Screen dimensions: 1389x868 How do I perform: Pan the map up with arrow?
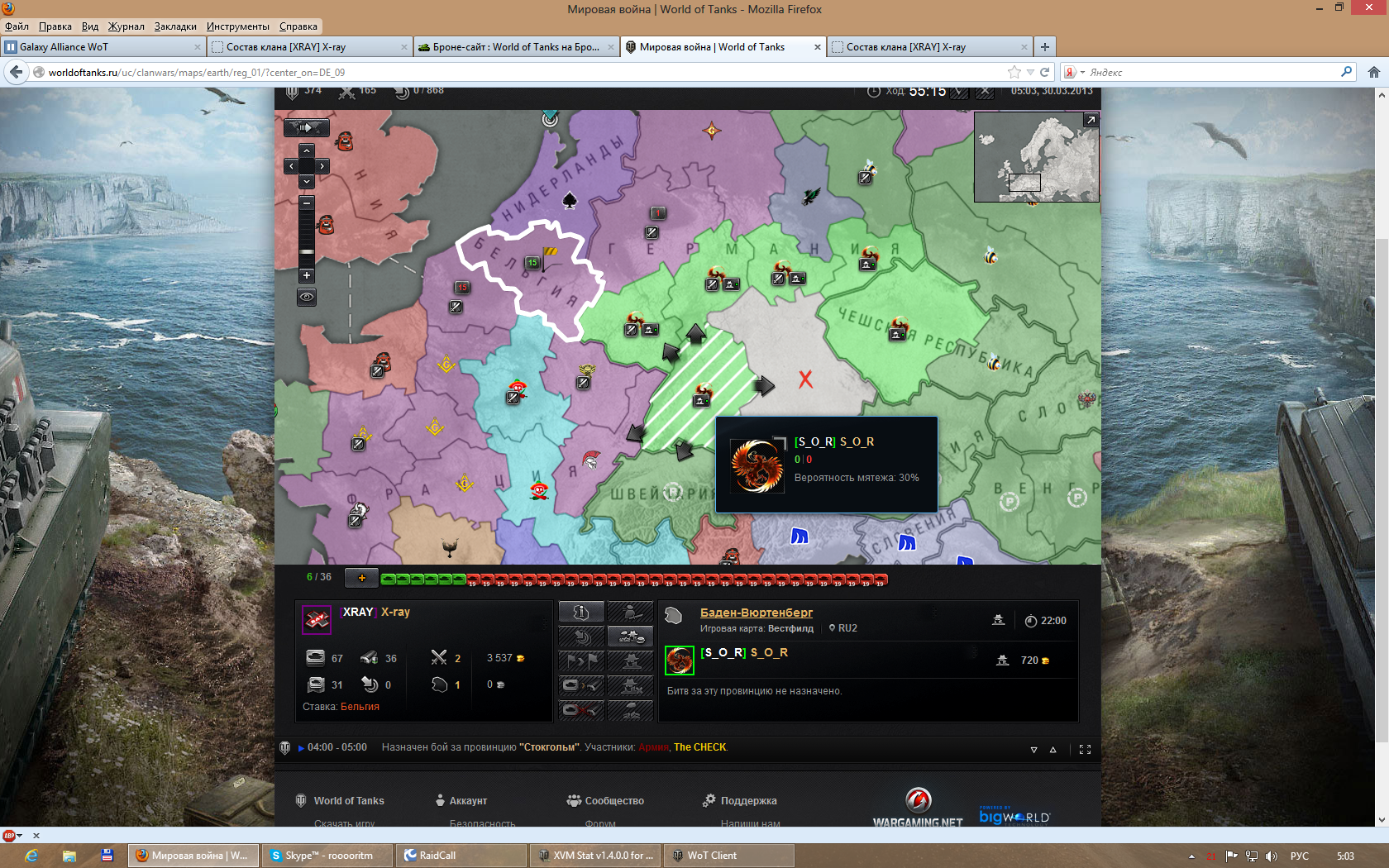[307, 150]
